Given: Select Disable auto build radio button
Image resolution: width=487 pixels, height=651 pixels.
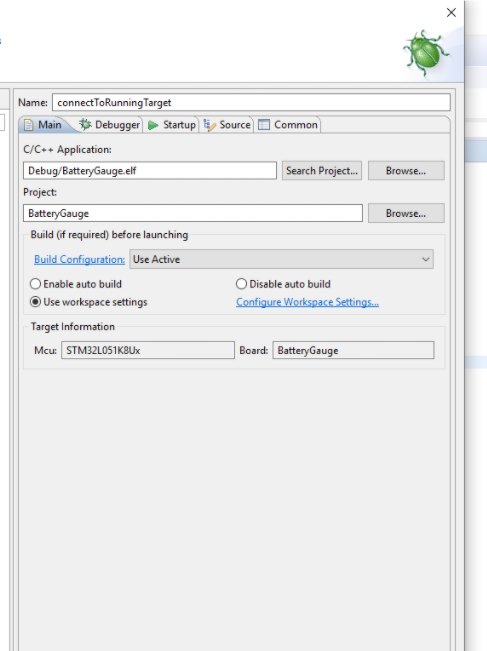Looking at the screenshot, I should coord(241,284).
